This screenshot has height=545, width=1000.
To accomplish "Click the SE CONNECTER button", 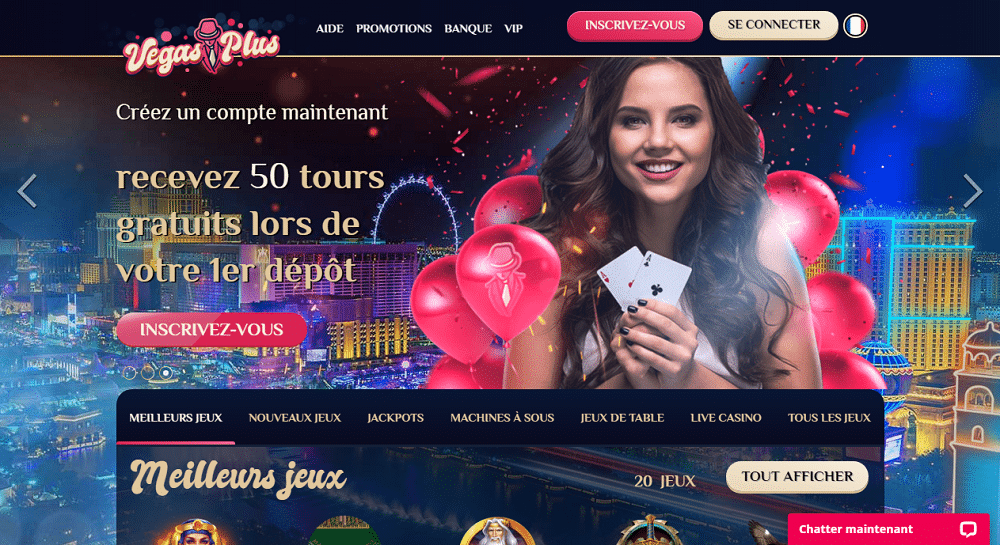I will coord(774,25).
